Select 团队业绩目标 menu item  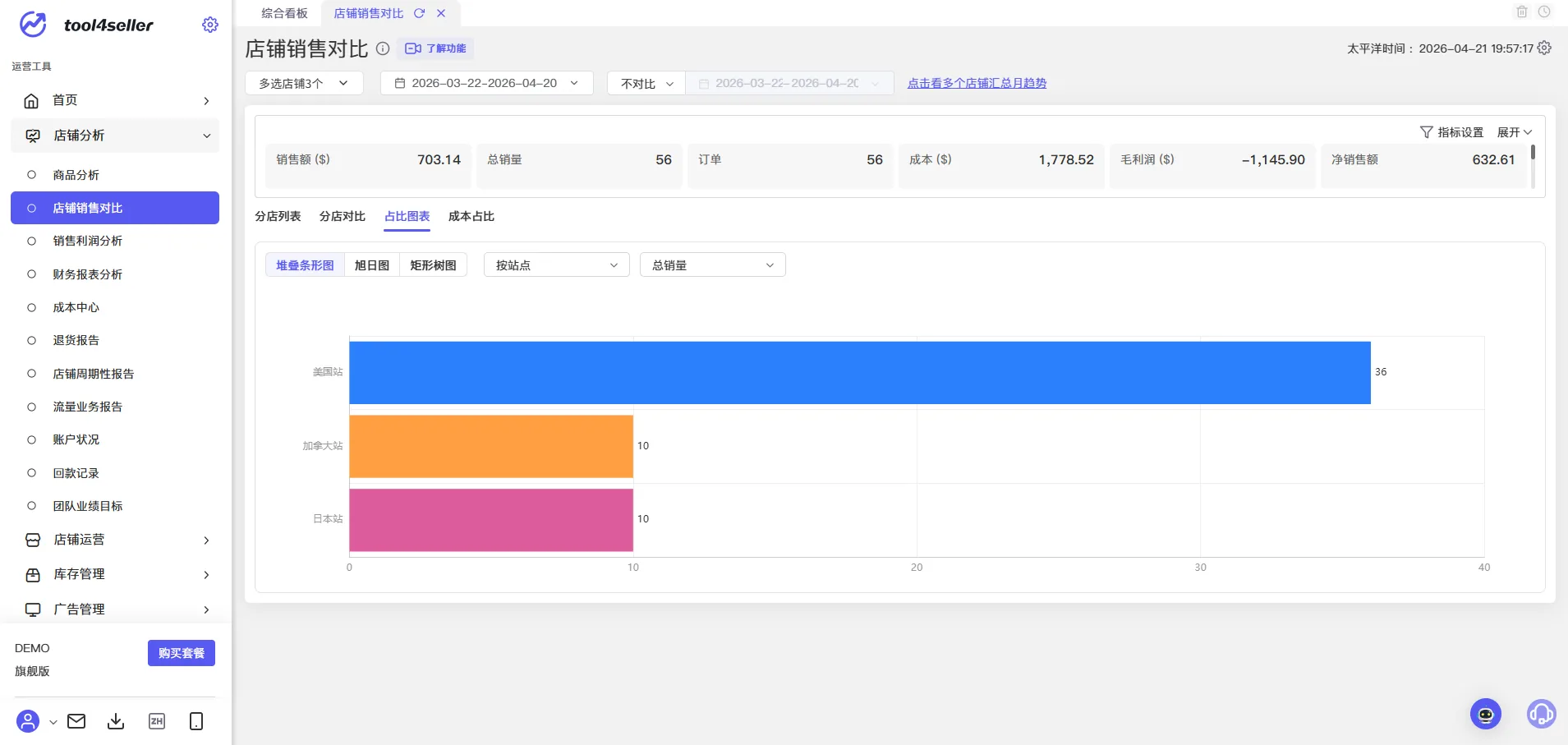(115, 506)
